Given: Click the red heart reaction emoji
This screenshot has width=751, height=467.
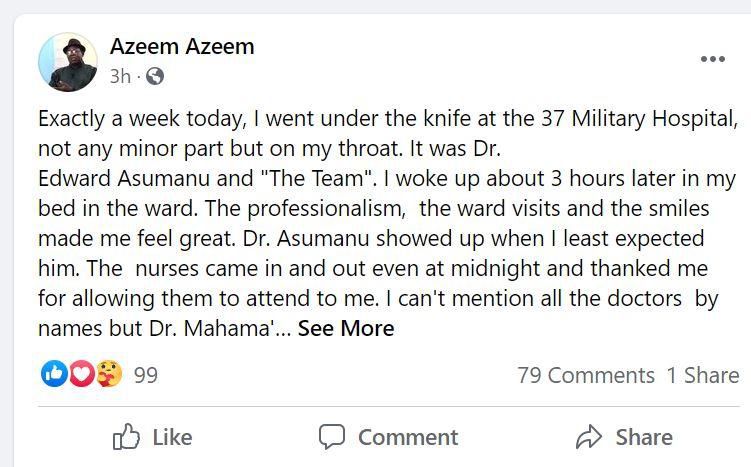Looking at the screenshot, I should coord(81,374).
